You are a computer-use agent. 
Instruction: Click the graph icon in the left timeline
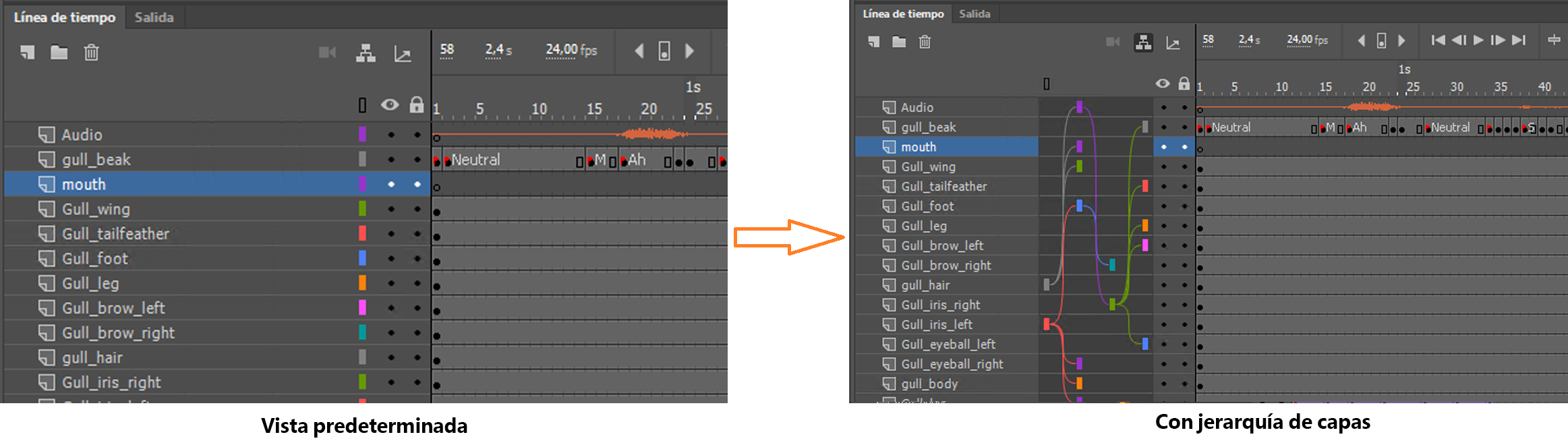click(403, 53)
